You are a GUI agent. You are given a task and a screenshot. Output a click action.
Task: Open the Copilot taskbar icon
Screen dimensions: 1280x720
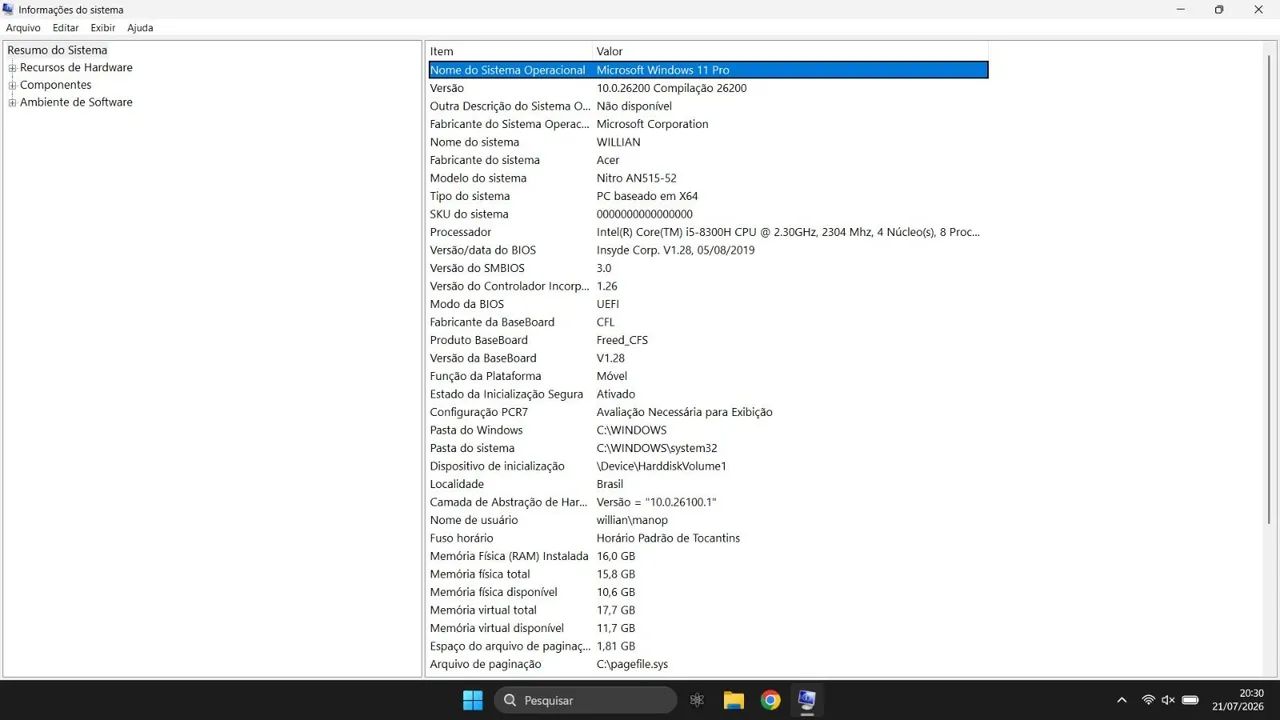[697, 700]
